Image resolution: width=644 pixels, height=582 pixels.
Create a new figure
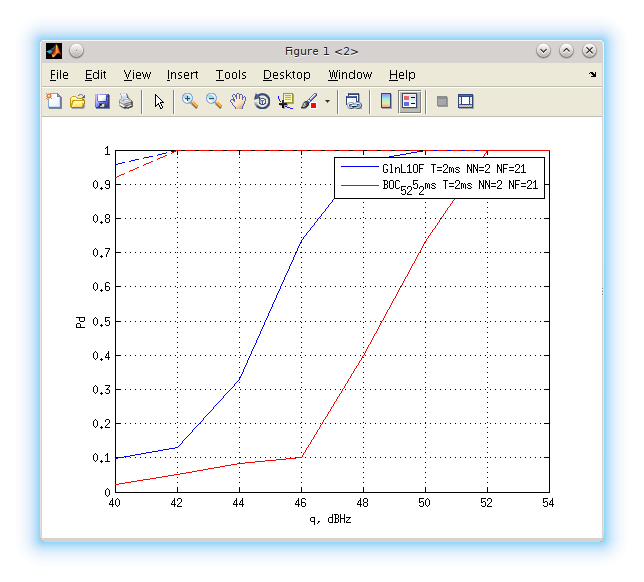tap(54, 101)
